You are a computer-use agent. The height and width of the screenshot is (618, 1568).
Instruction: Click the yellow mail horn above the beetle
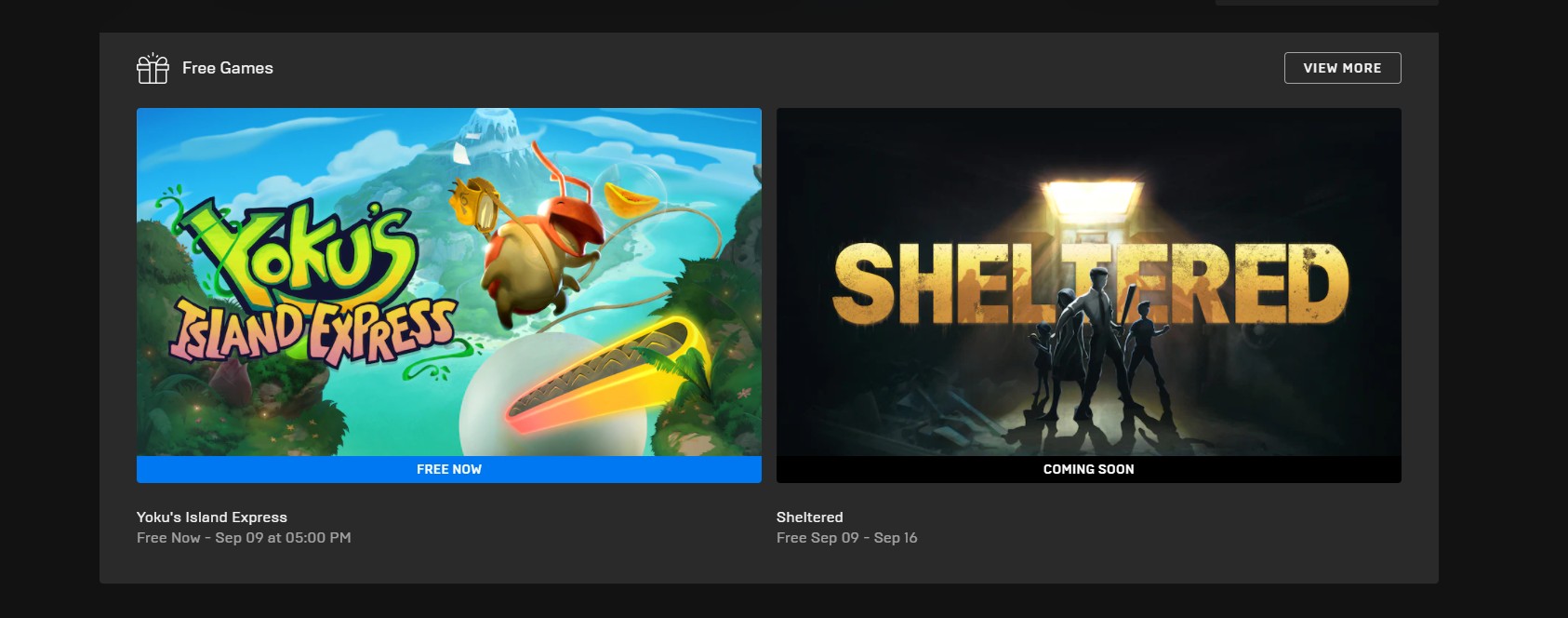point(474,205)
